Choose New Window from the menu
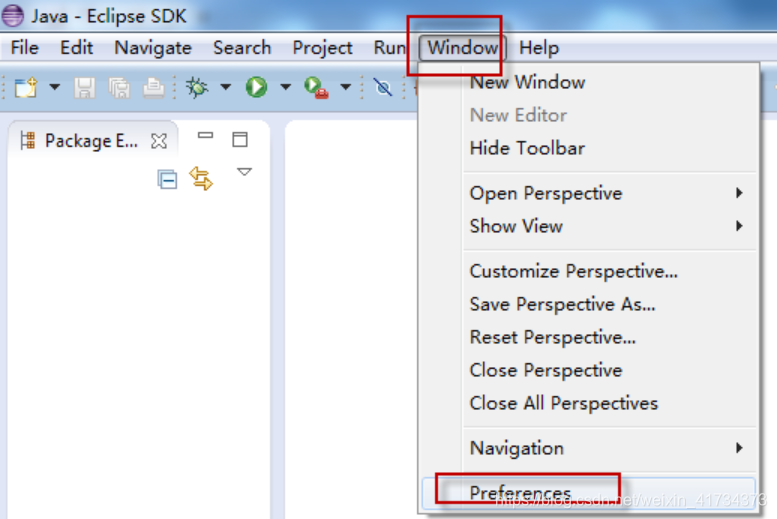 tap(589, 82)
